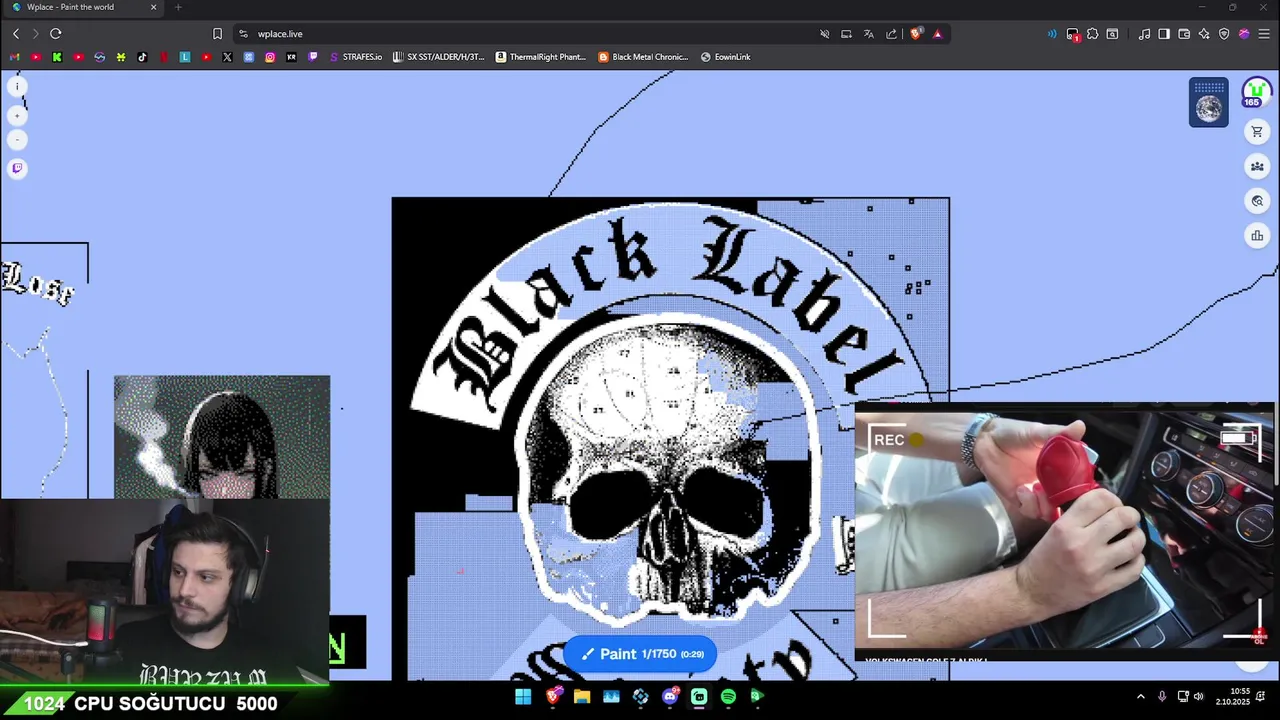1280x720 pixels.
Task: Open the music playlist toolbar icon
Action: [x=1144, y=34]
